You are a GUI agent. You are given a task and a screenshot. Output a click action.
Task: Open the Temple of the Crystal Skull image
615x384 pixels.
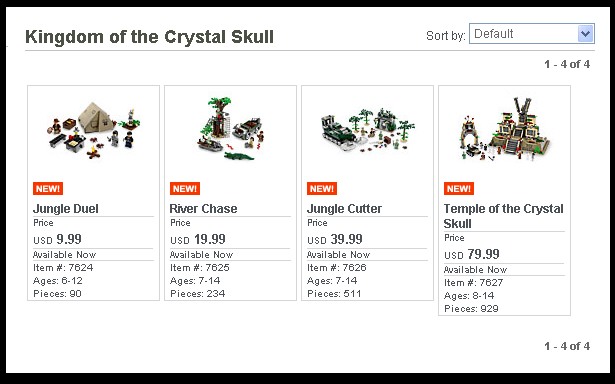click(x=505, y=129)
